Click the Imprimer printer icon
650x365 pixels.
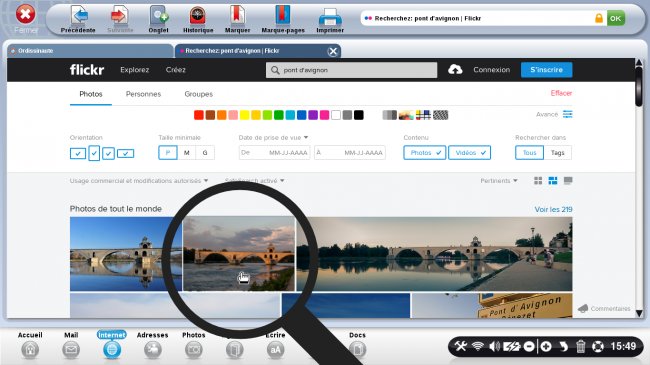pyautogui.click(x=330, y=17)
